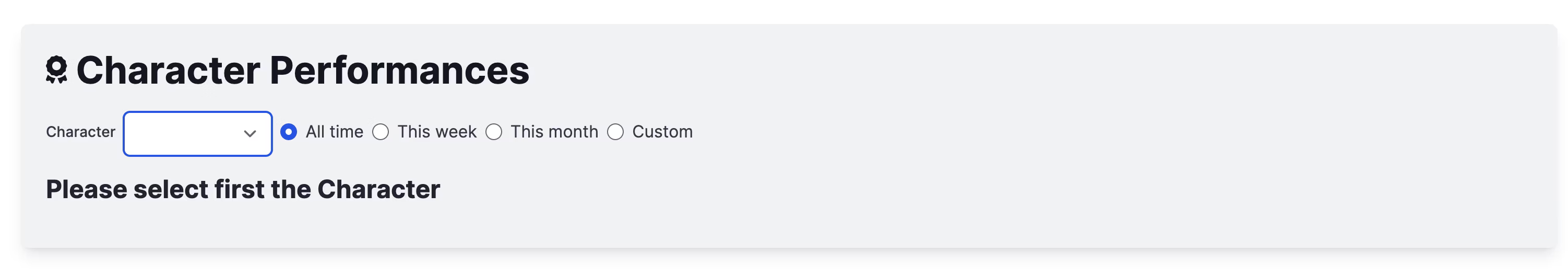
Task: Click the "Character" field label
Action: point(80,132)
